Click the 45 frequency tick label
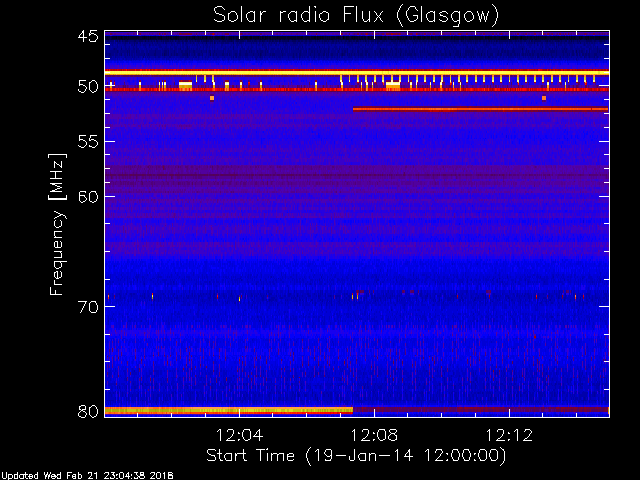 (x=88, y=36)
